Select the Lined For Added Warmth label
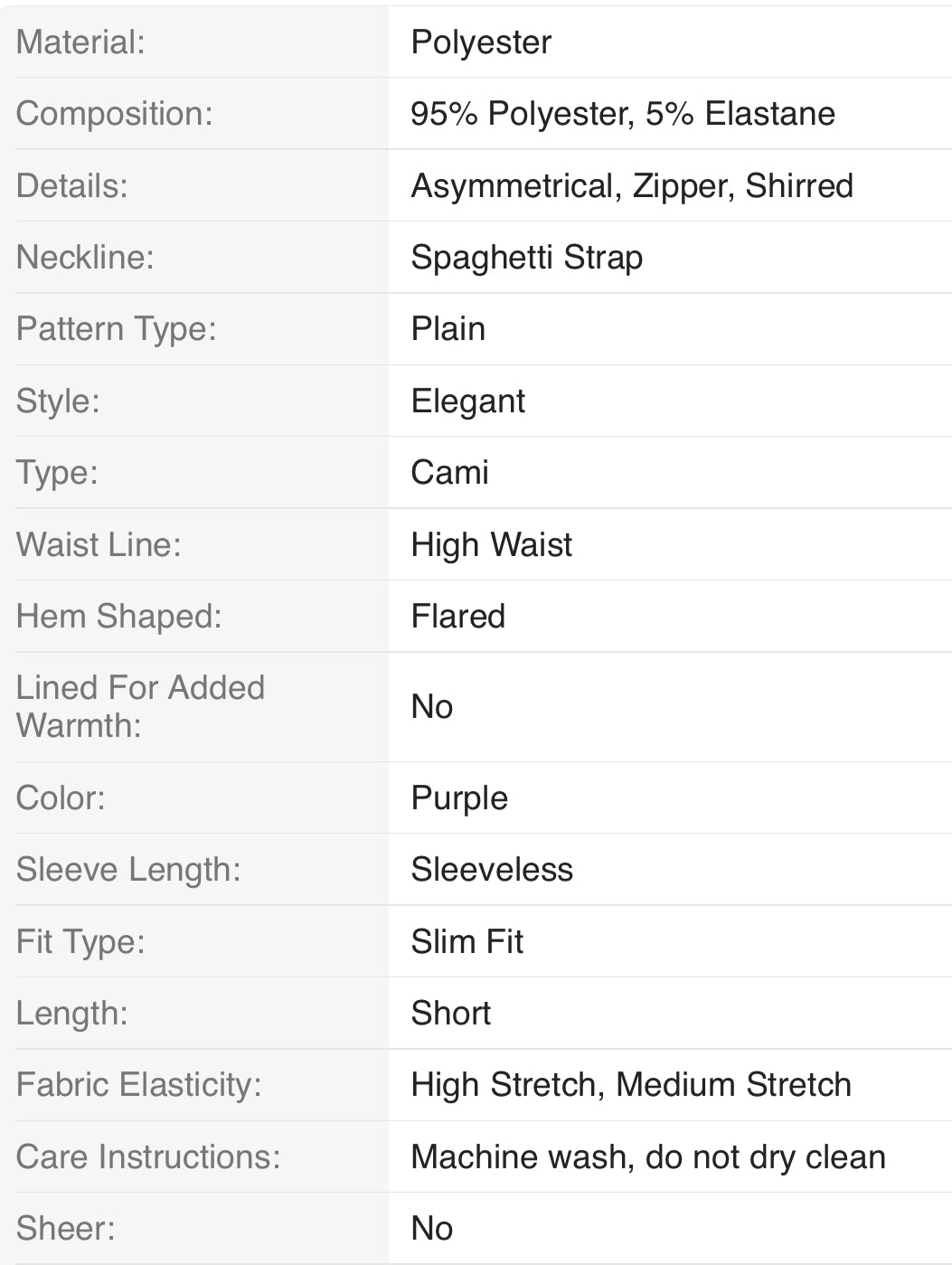 [141, 706]
